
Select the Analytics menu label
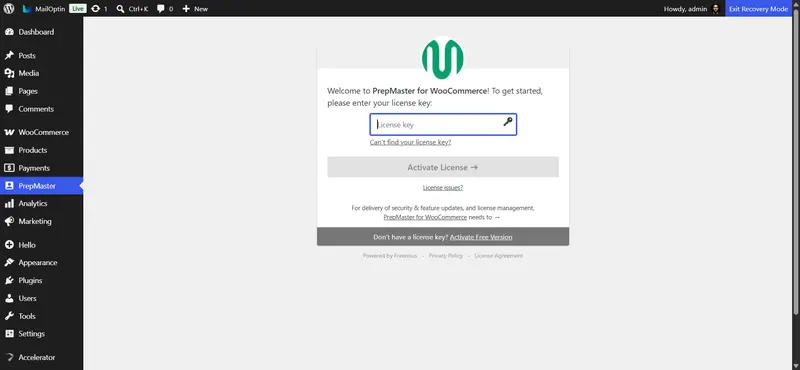point(33,203)
